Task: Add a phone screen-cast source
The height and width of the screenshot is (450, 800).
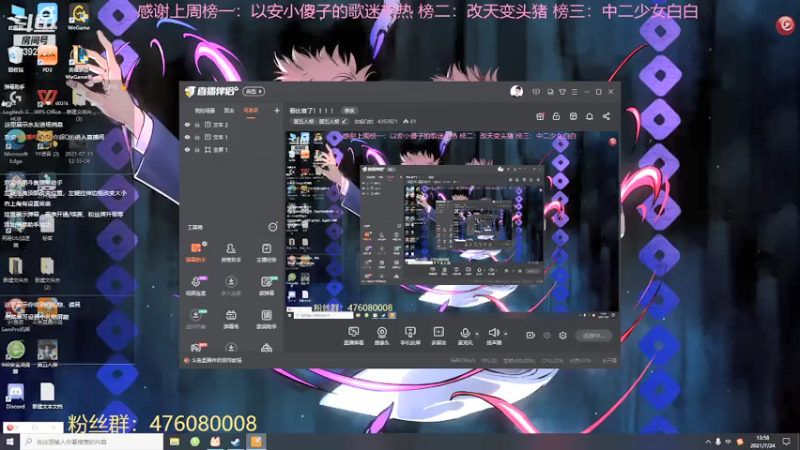Action: pyautogui.click(x=410, y=336)
